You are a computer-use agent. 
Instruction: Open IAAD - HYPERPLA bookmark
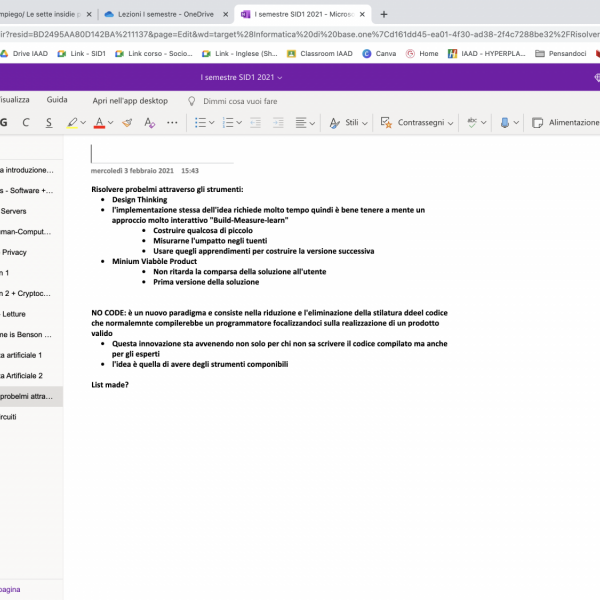487,54
